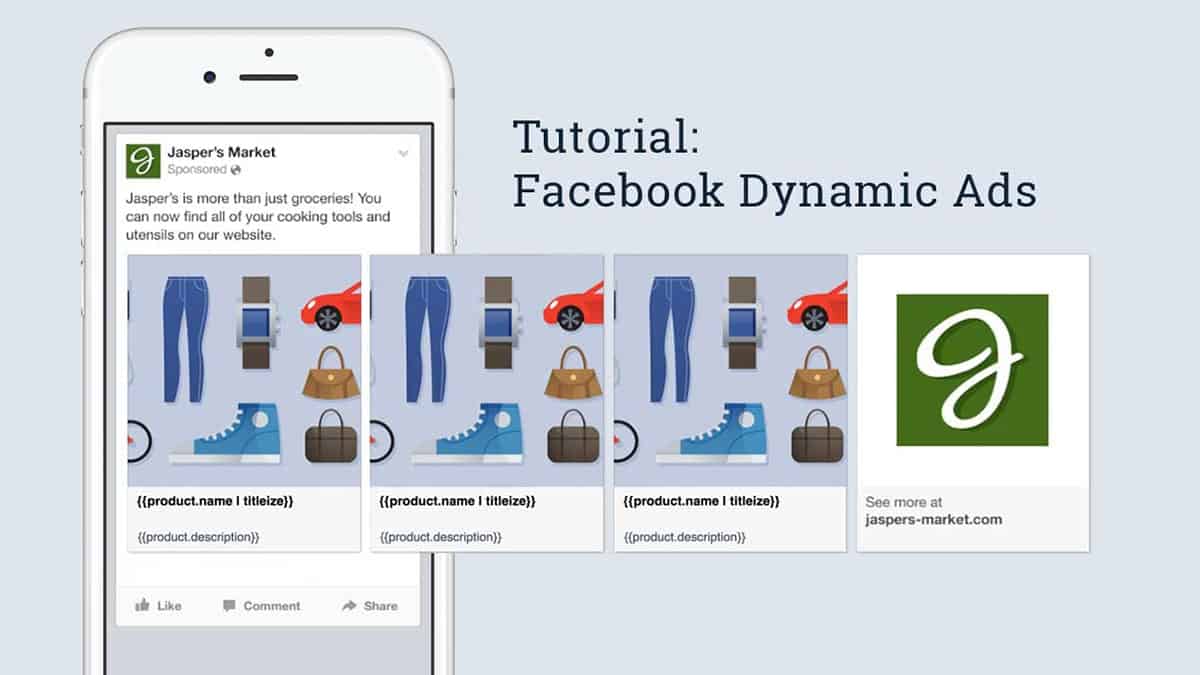
Task: Comment on the Jasper's Market post
Action: click(261, 605)
